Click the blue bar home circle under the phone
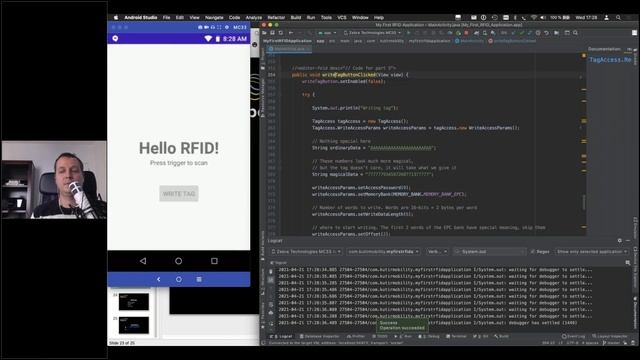640x360 pixels. coord(178,279)
